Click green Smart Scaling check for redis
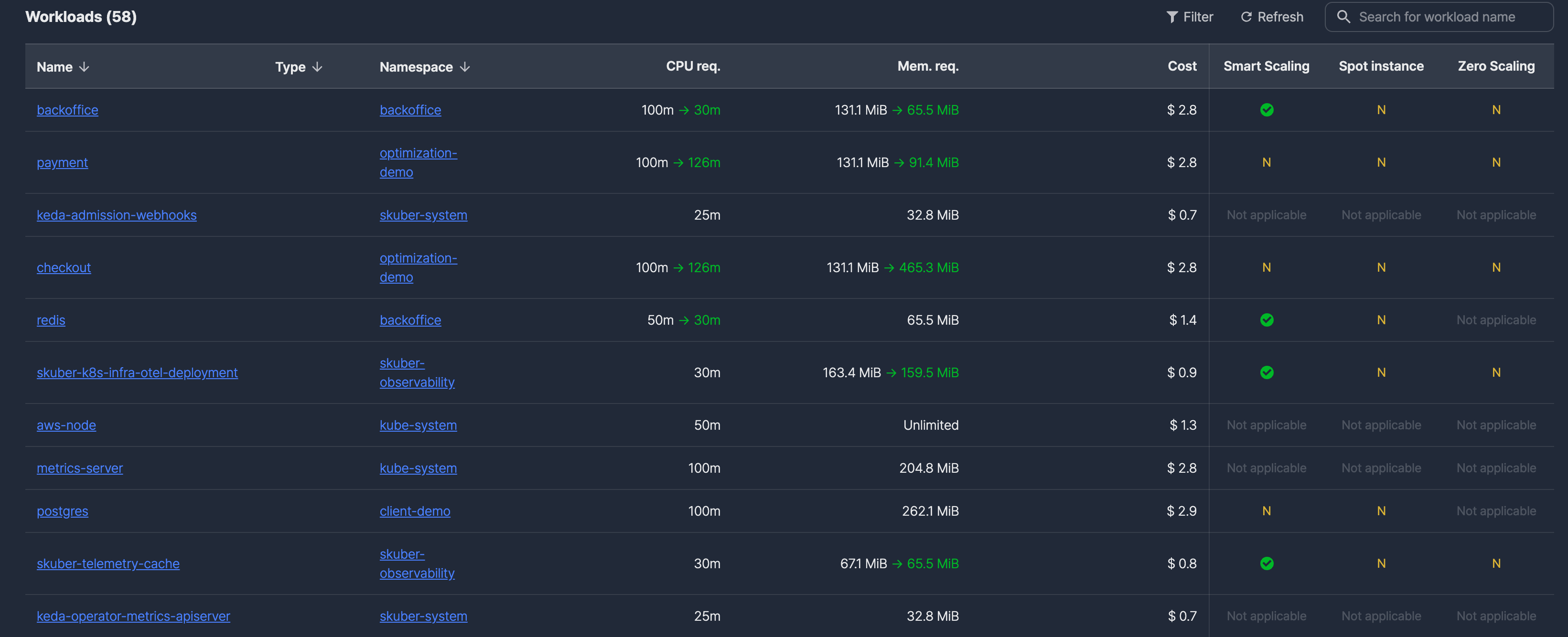The width and height of the screenshot is (1568, 637). pyautogui.click(x=1267, y=320)
